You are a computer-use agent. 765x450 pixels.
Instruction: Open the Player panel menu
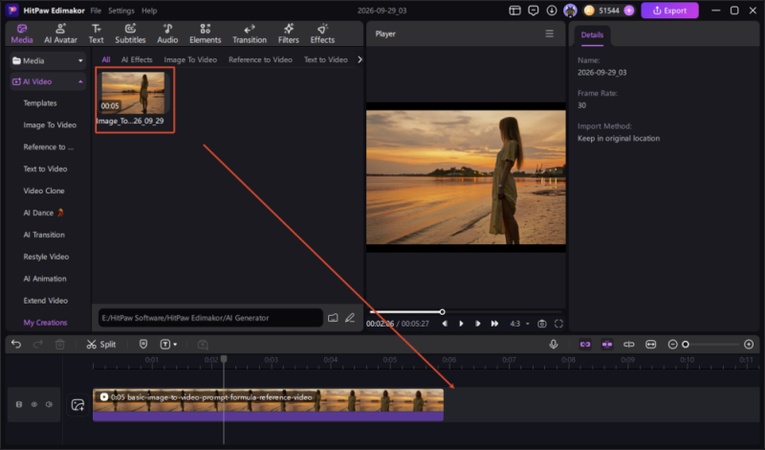pos(549,34)
